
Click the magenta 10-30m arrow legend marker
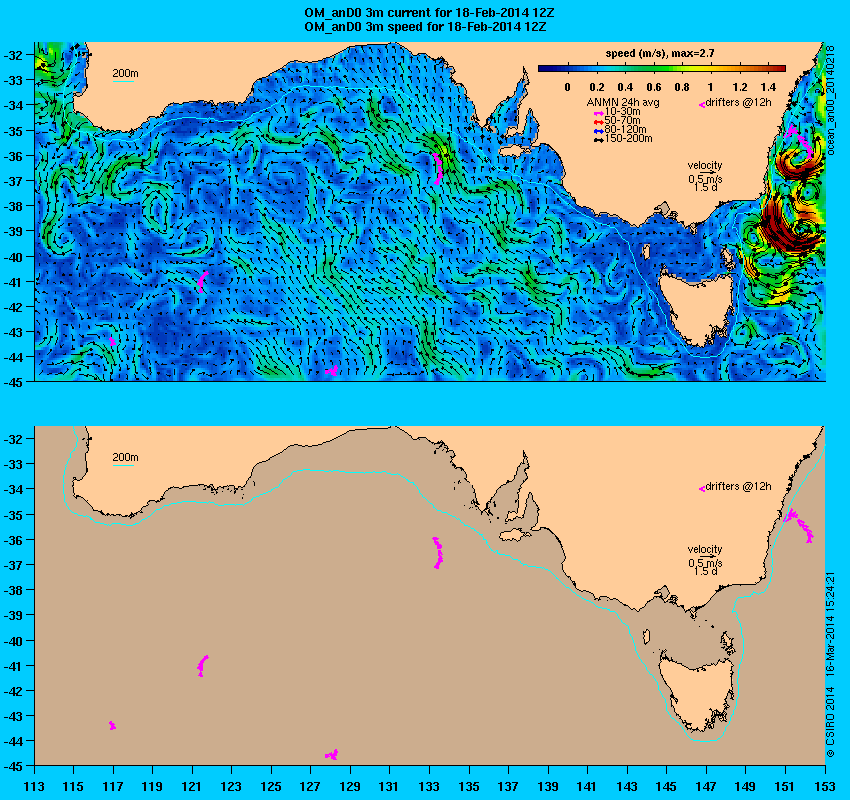598,112
